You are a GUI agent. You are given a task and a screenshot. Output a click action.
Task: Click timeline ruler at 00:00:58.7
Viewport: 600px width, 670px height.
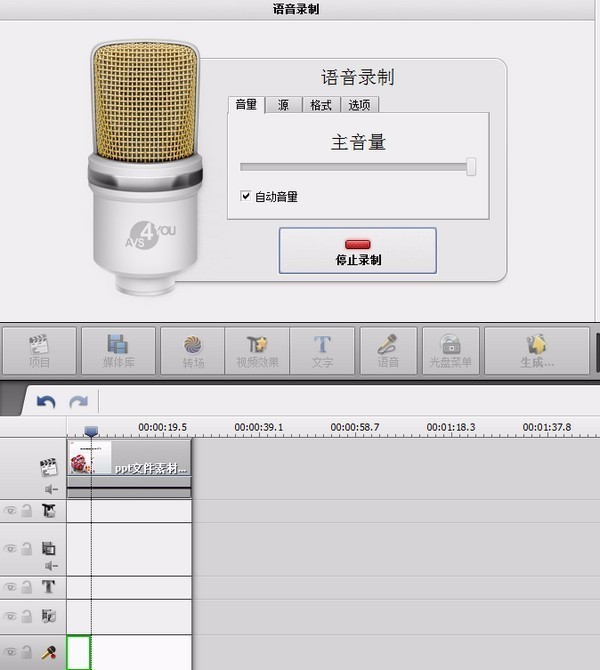click(x=355, y=427)
